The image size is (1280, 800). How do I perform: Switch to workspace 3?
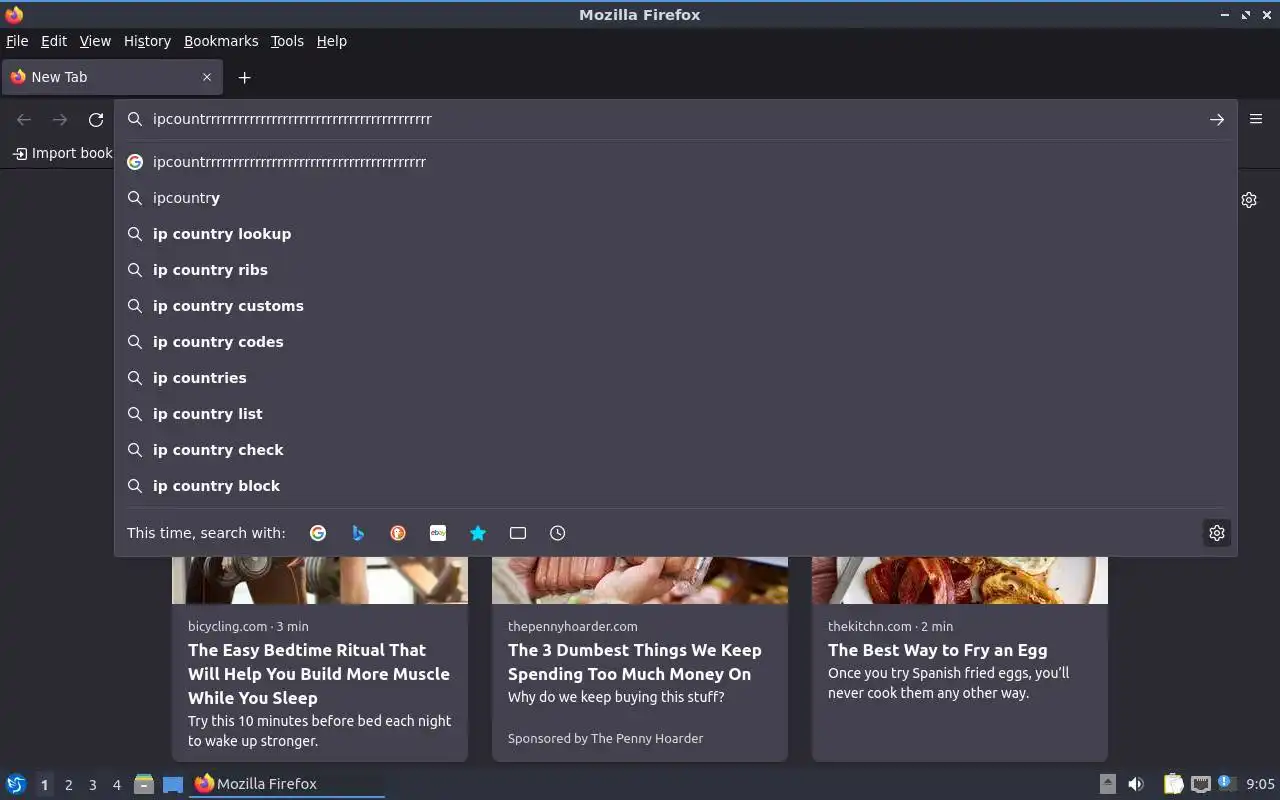click(x=92, y=785)
